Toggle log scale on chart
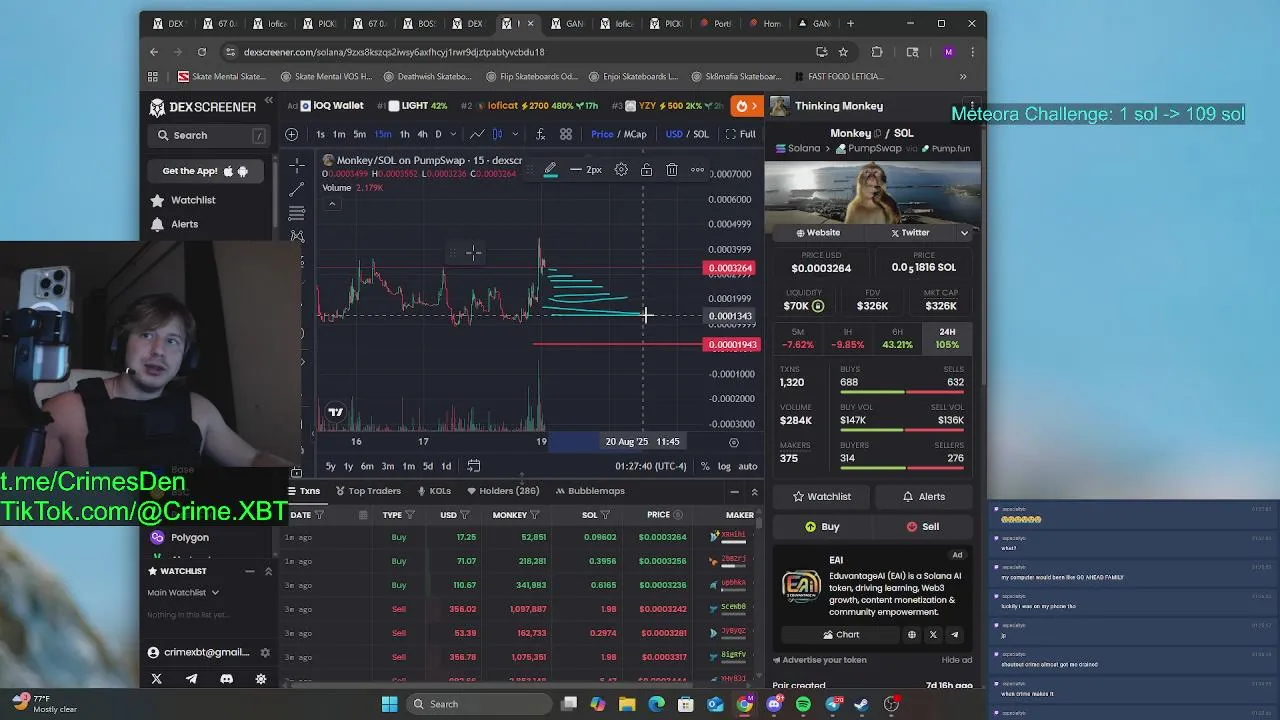This screenshot has width=1280, height=720. (x=724, y=466)
